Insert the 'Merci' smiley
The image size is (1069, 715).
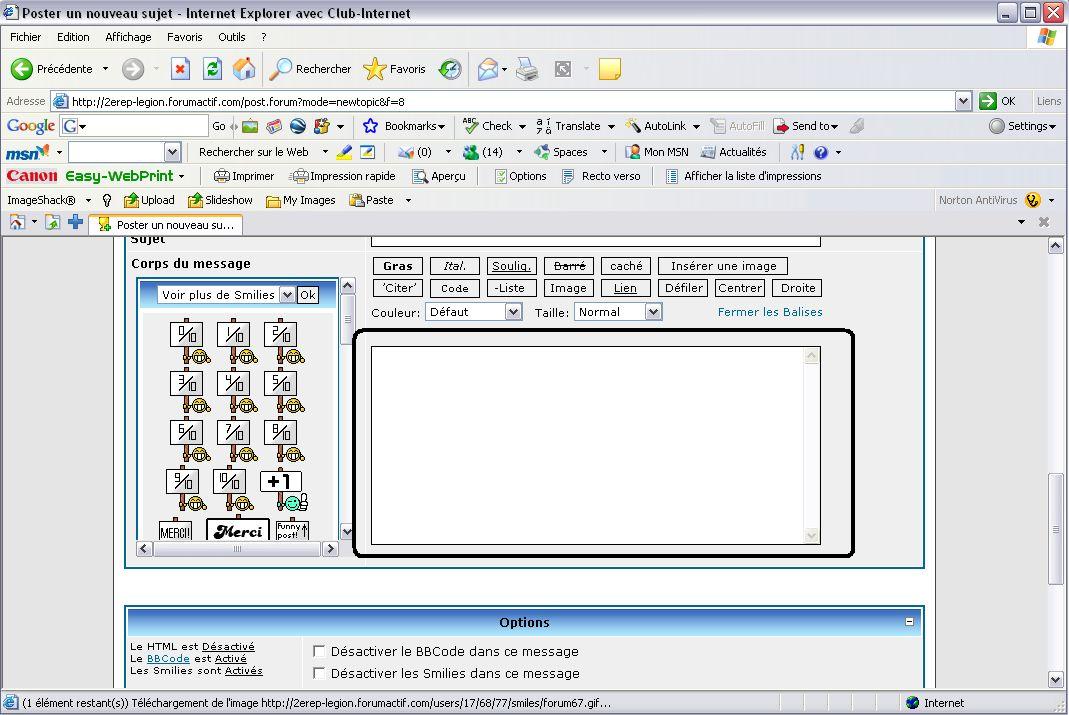click(238, 531)
